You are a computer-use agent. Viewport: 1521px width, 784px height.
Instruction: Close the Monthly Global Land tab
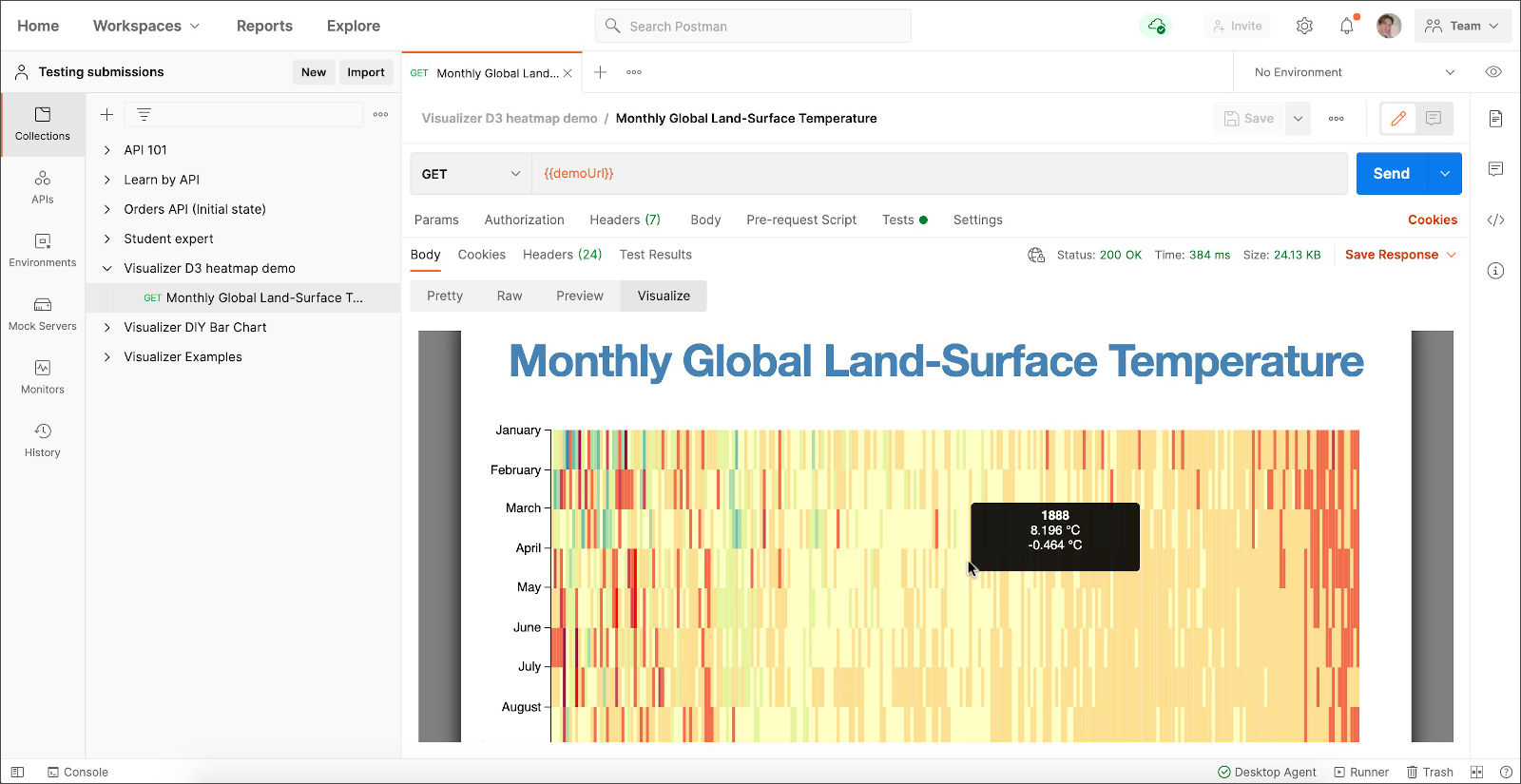pyautogui.click(x=568, y=73)
